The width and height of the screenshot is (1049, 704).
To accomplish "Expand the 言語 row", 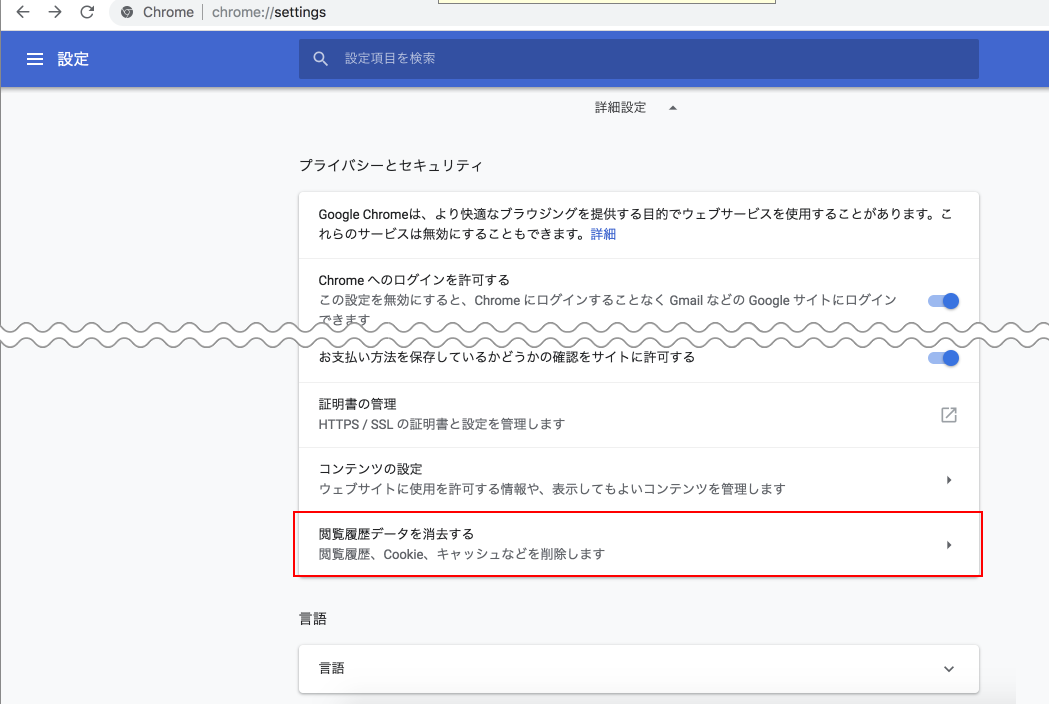I will click(x=638, y=669).
